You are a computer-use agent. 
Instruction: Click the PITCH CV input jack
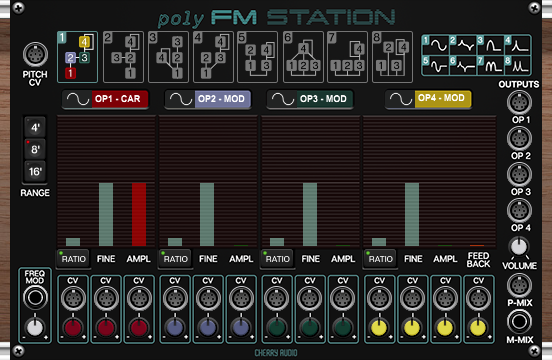pos(35,55)
